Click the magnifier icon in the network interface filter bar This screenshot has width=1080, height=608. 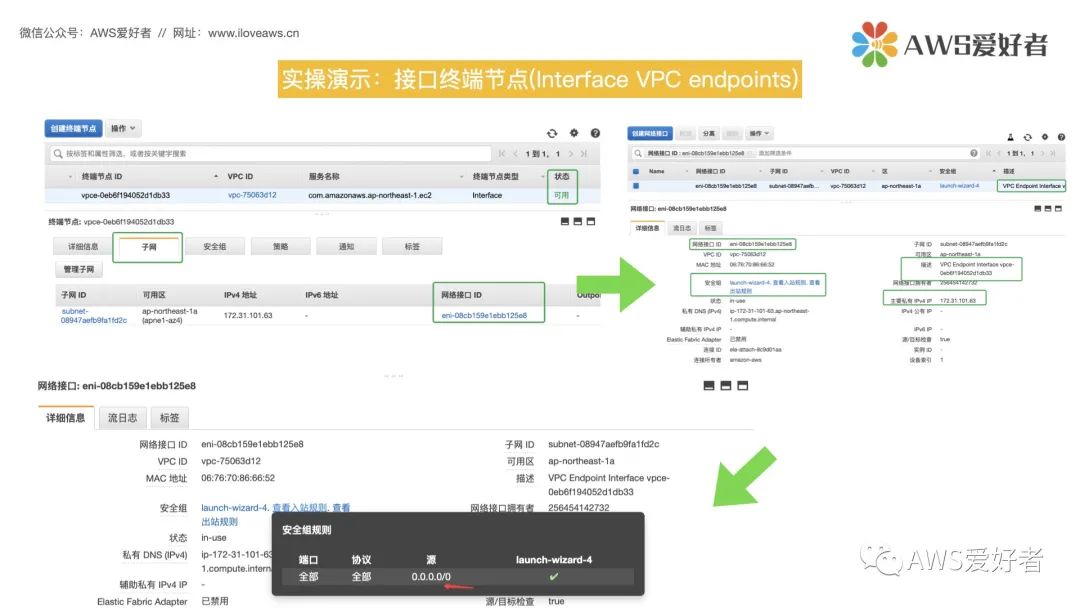point(638,153)
